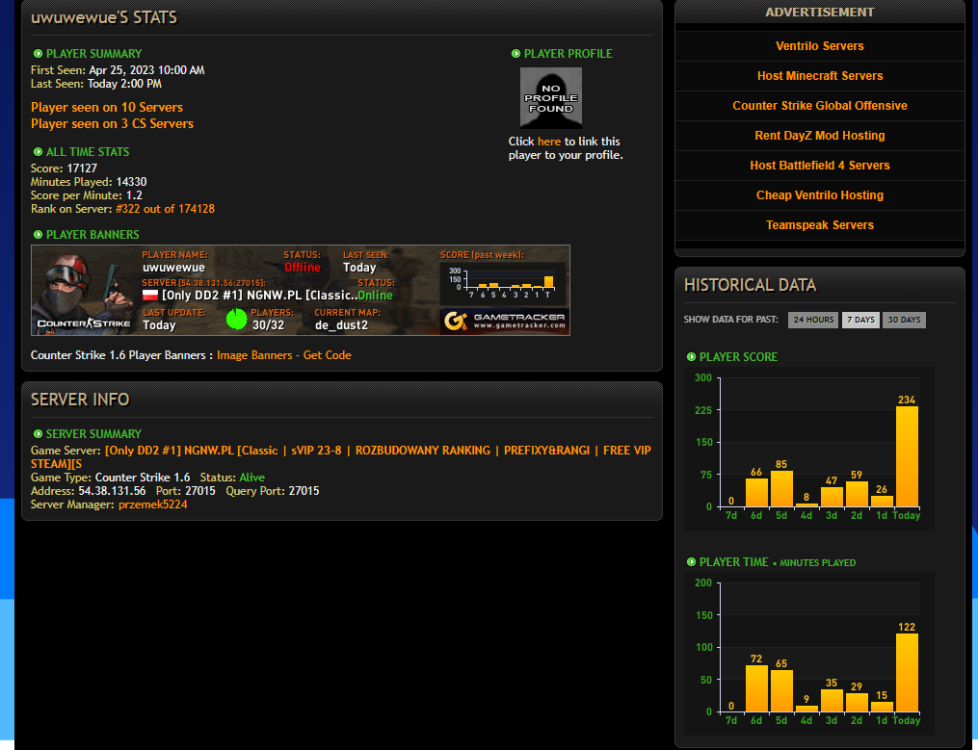Click the GameTracker logo in the banner
Image resolution: width=978 pixels, height=750 pixels.
click(x=504, y=321)
